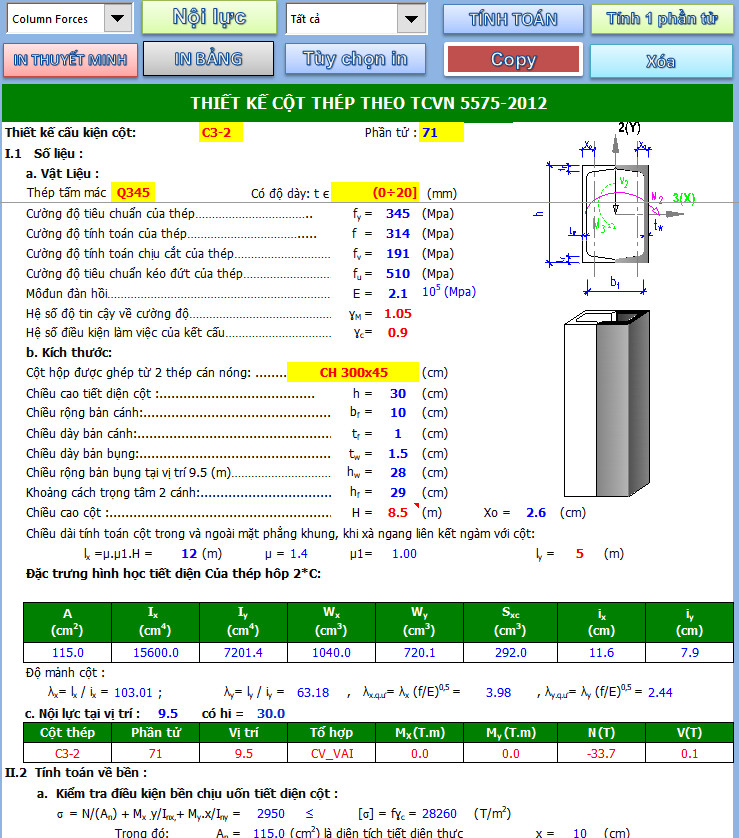Viewport: 739px width, 838px height.
Task: Select slenderness λy value '63.18'
Action: tap(313, 693)
